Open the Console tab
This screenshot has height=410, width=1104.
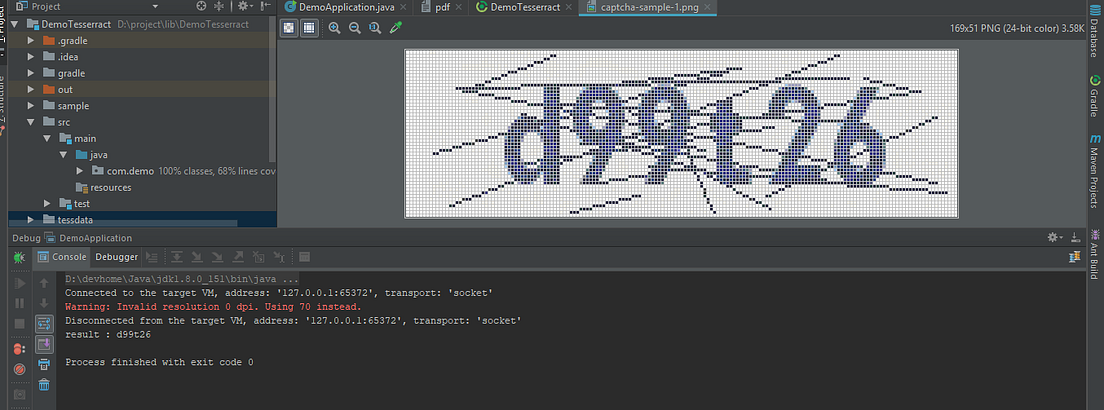[x=63, y=257]
